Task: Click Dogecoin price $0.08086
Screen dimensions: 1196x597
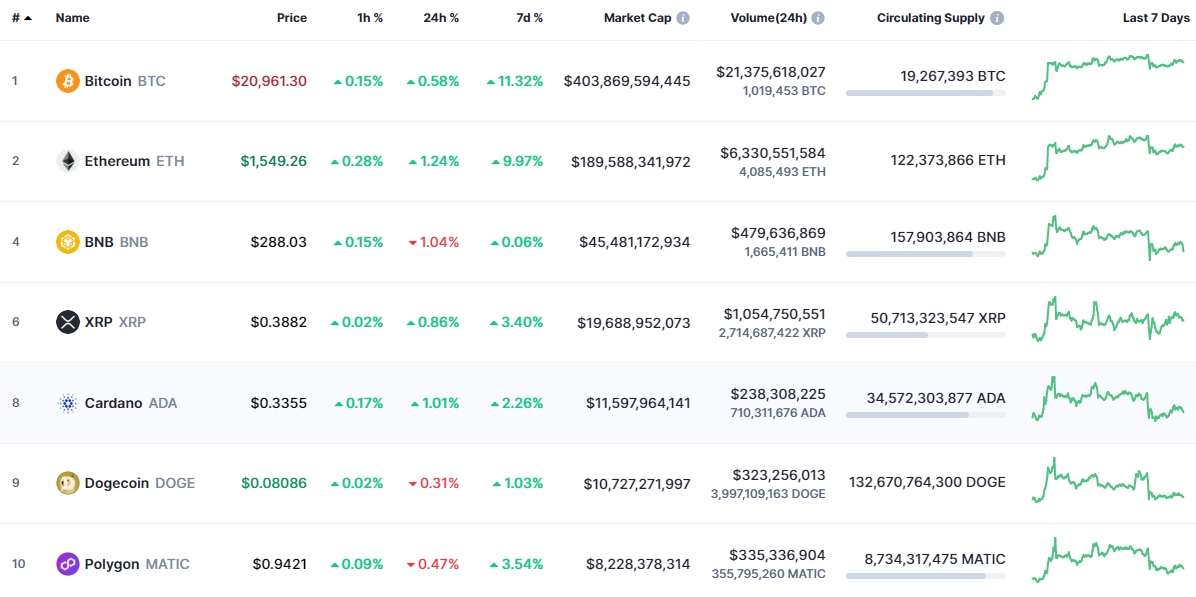Action: [x=275, y=483]
